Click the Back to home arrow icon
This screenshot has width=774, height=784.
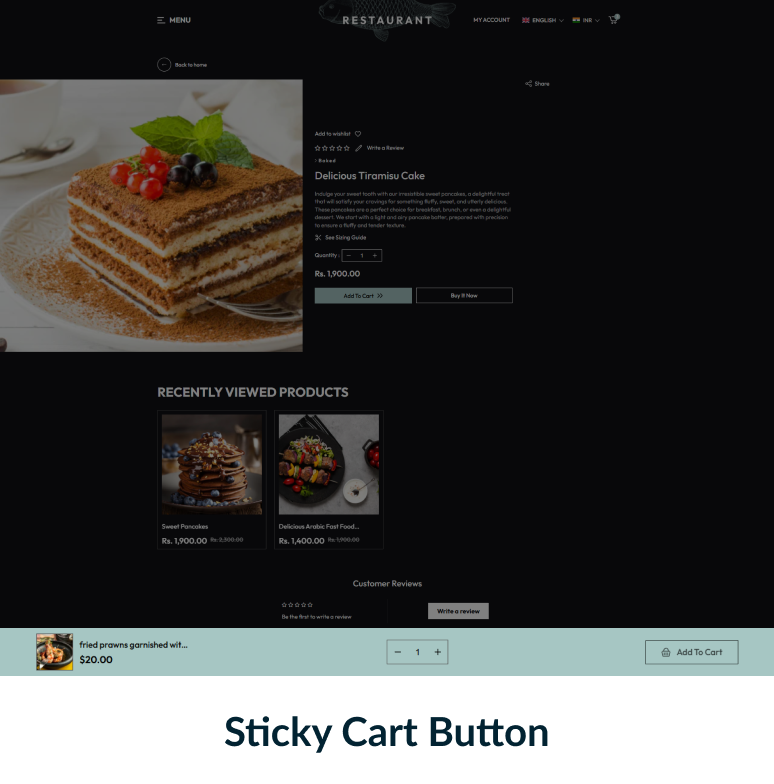pyautogui.click(x=164, y=64)
